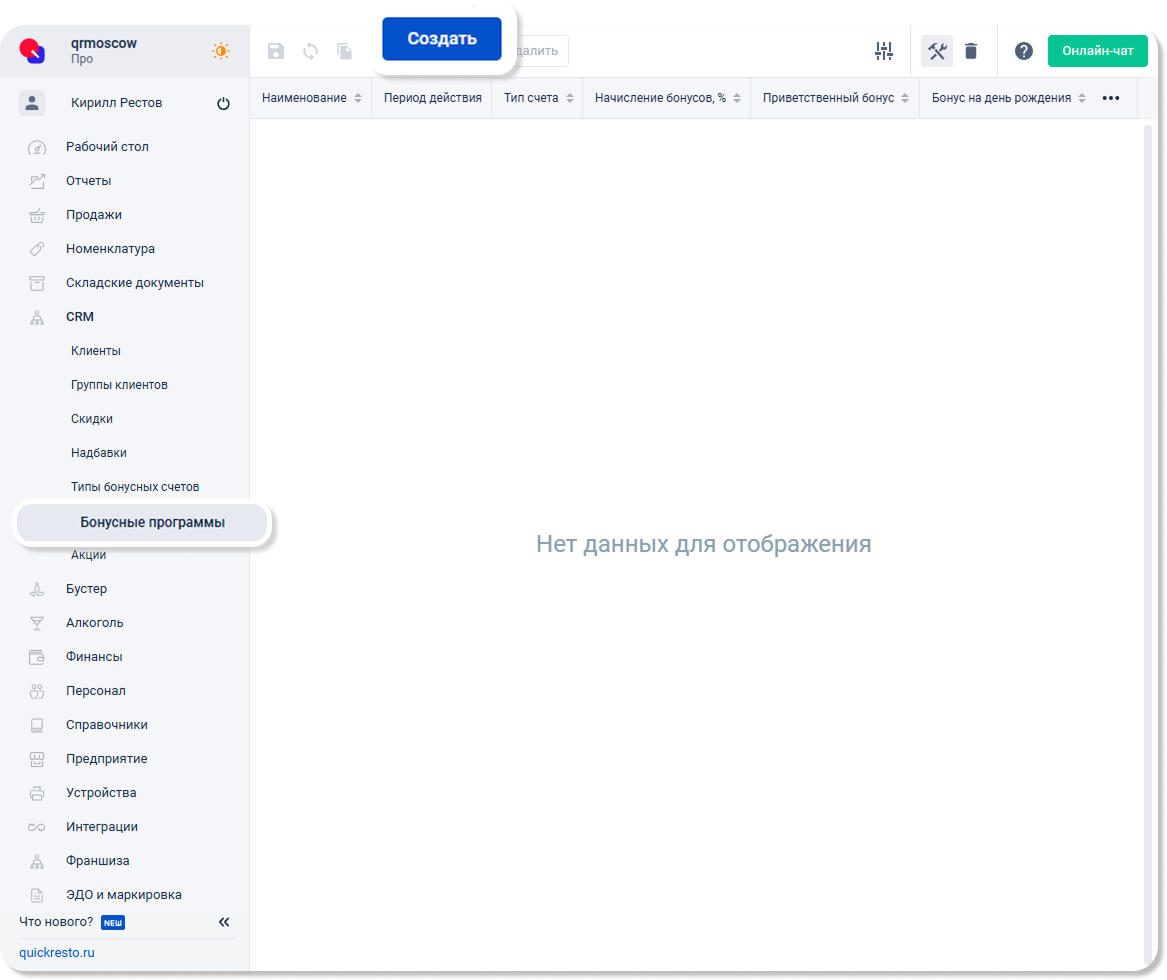Click the NEW badge
The height and width of the screenshot is (980, 1167).
[113, 923]
